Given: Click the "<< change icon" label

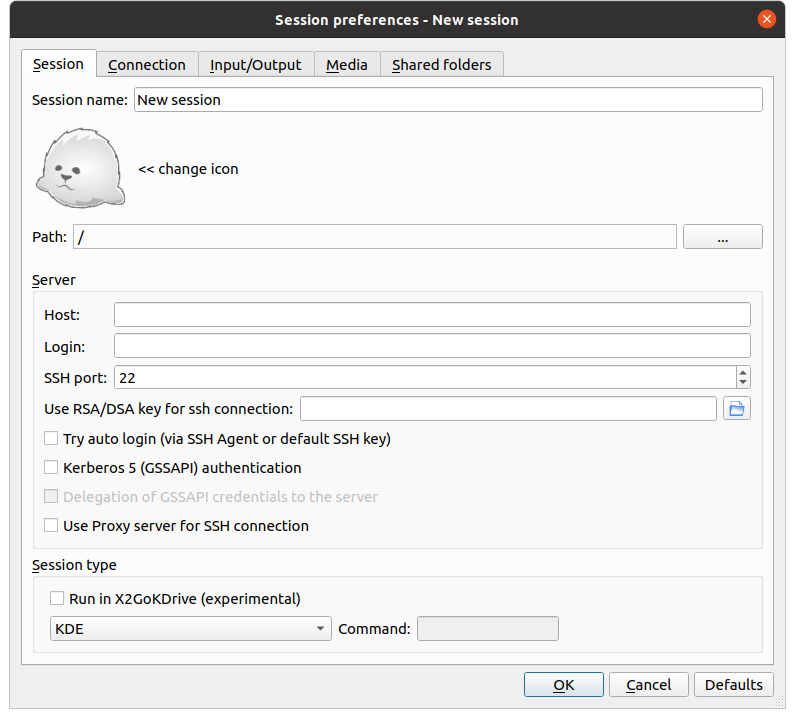Looking at the screenshot, I should [188, 169].
